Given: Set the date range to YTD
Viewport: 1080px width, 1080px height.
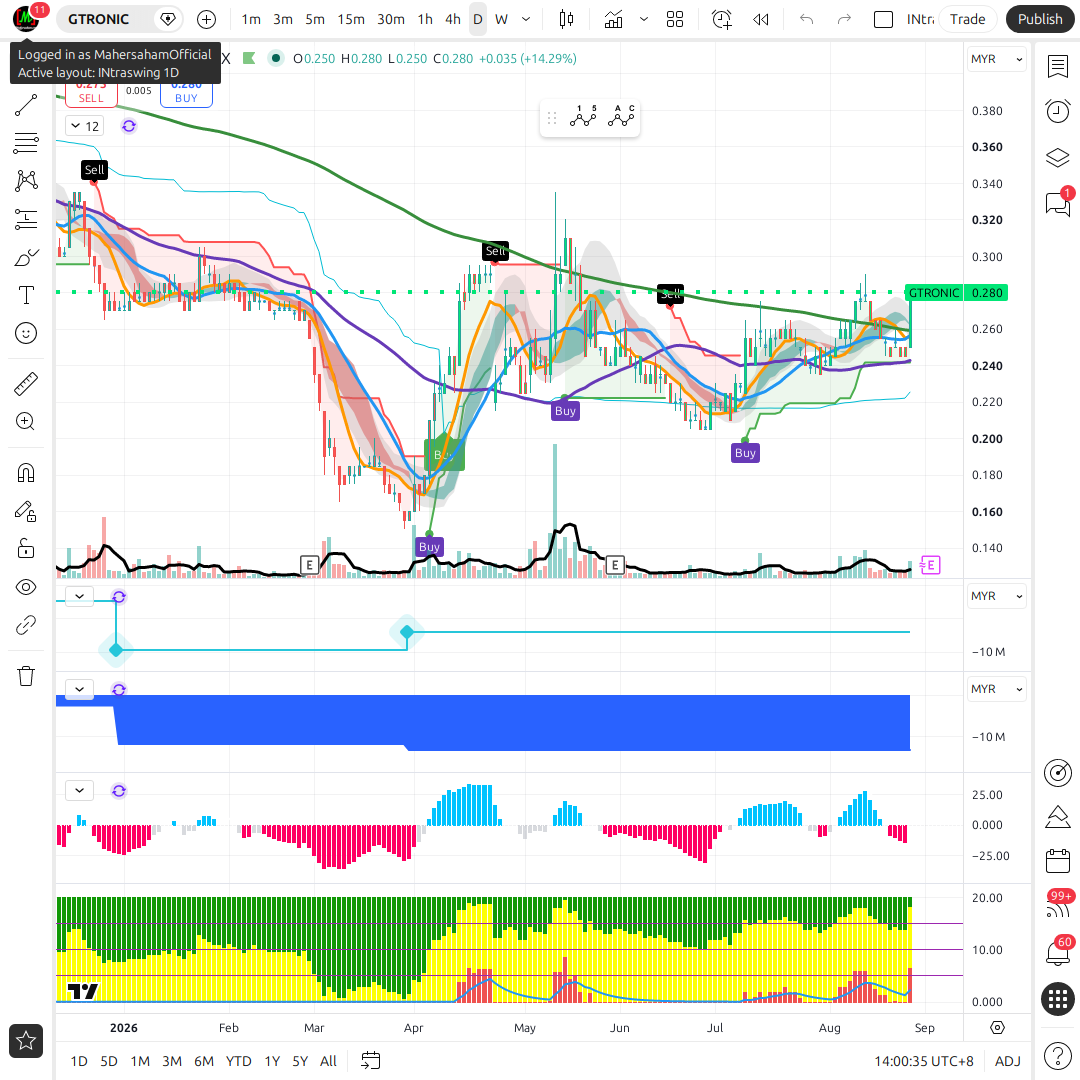Looking at the screenshot, I should pyautogui.click(x=238, y=1061).
